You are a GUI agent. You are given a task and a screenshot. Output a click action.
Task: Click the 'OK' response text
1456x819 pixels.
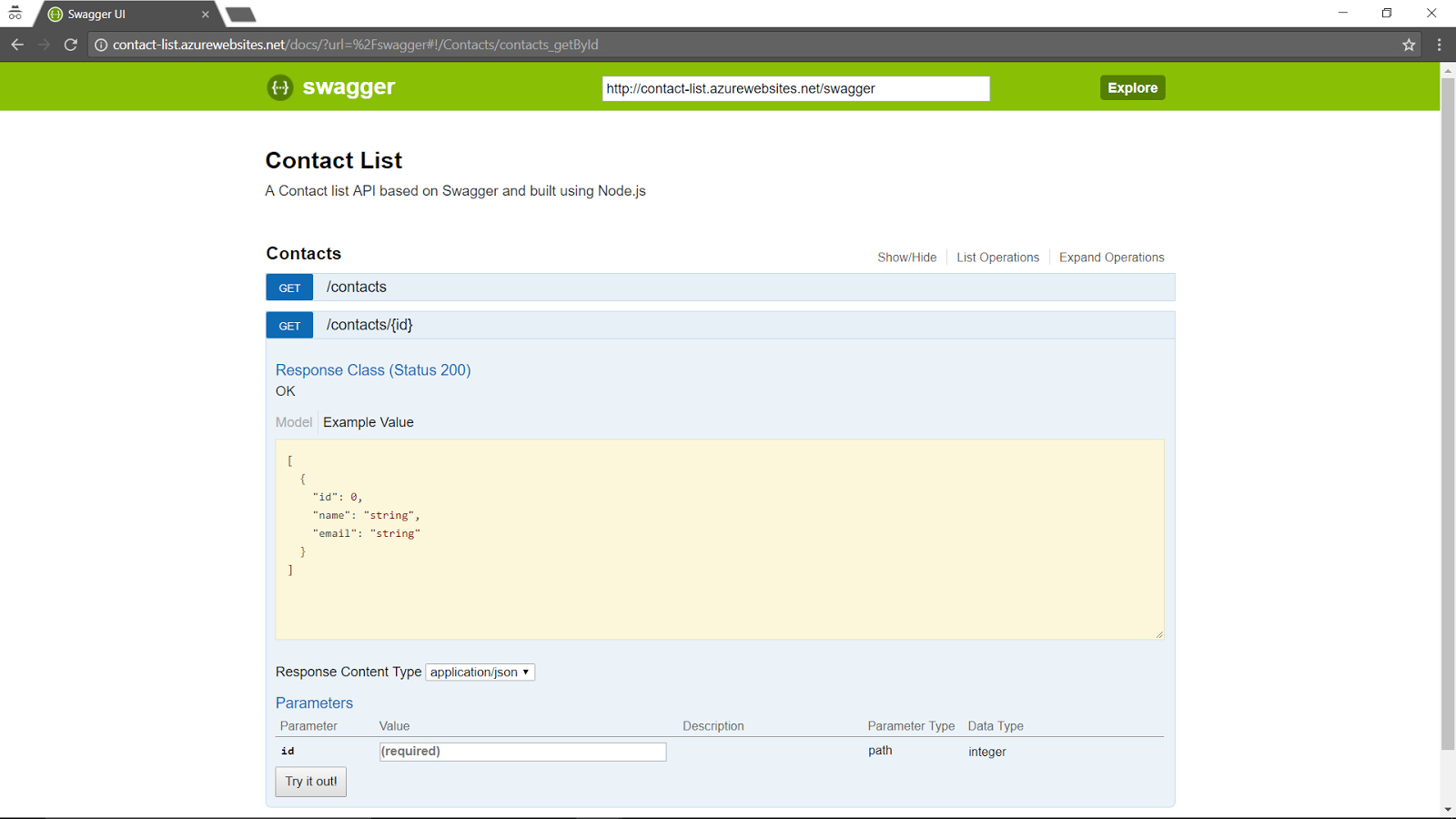coord(286,391)
